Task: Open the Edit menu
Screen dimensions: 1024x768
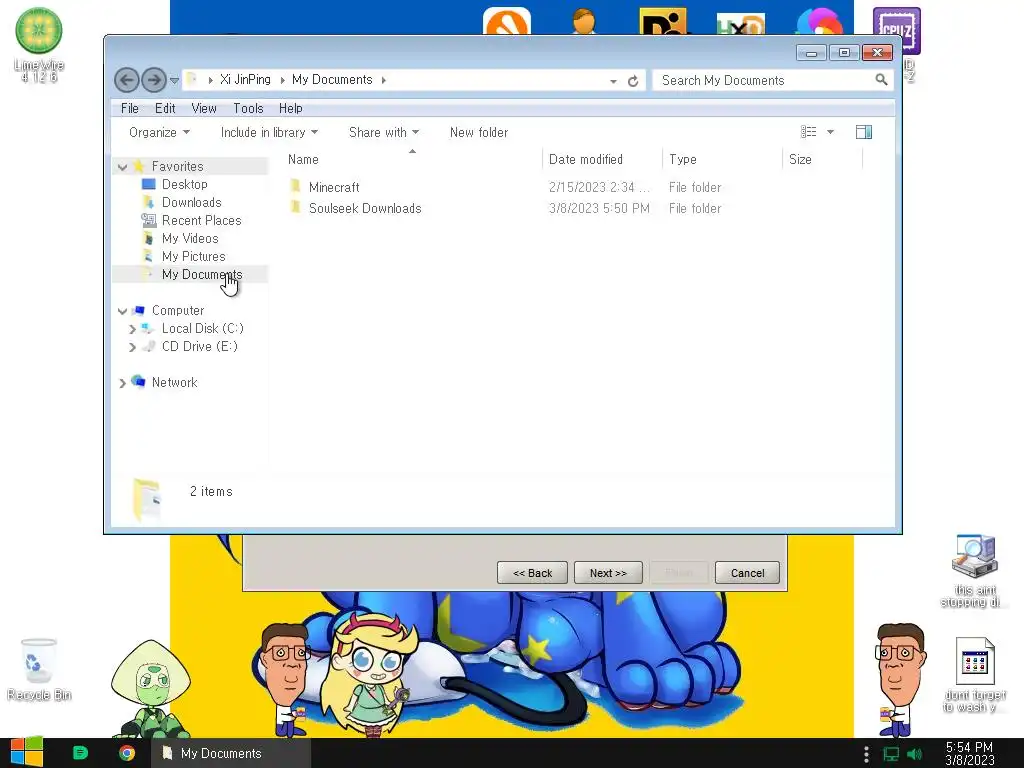Action: [165, 108]
